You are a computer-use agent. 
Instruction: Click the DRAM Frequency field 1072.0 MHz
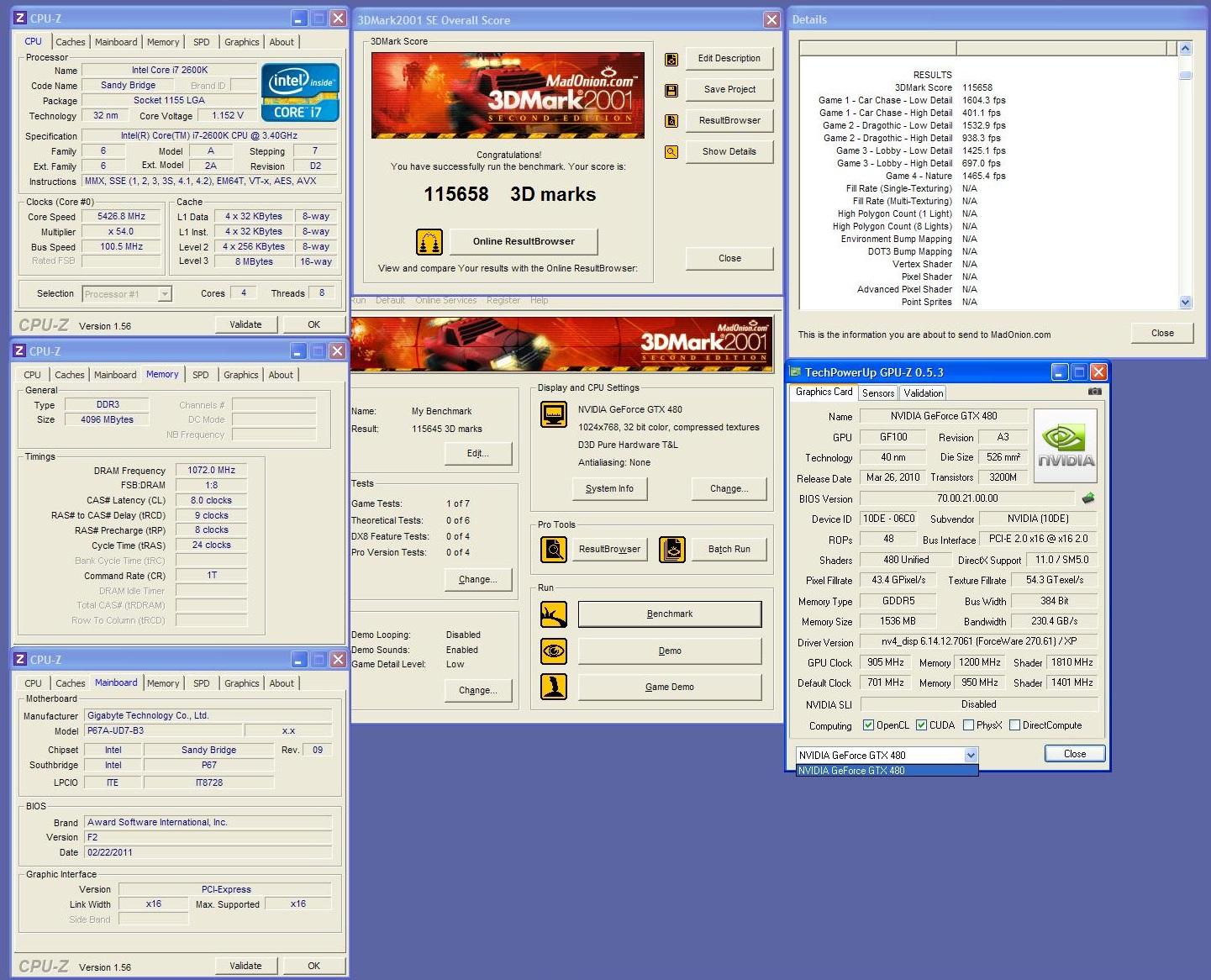(211, 470)
